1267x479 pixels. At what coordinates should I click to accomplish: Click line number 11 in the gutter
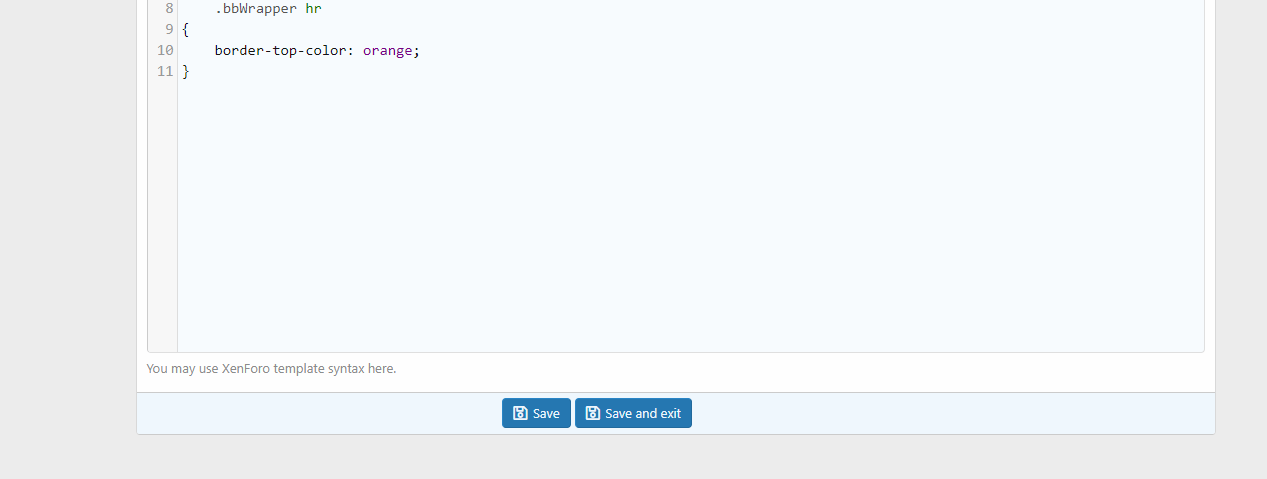click(x=165, y=71)
